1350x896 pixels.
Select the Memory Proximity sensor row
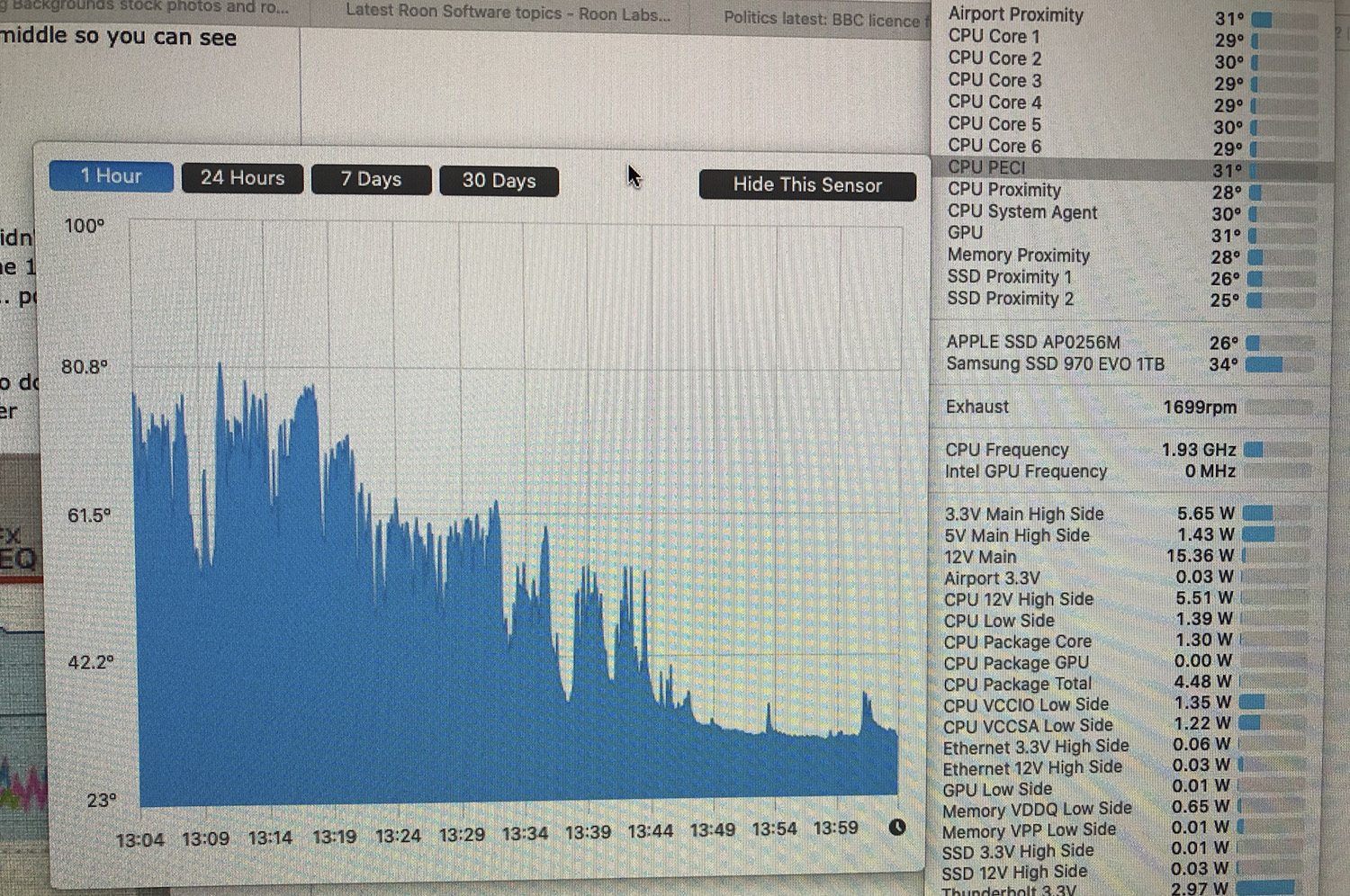coord(1131,255)
